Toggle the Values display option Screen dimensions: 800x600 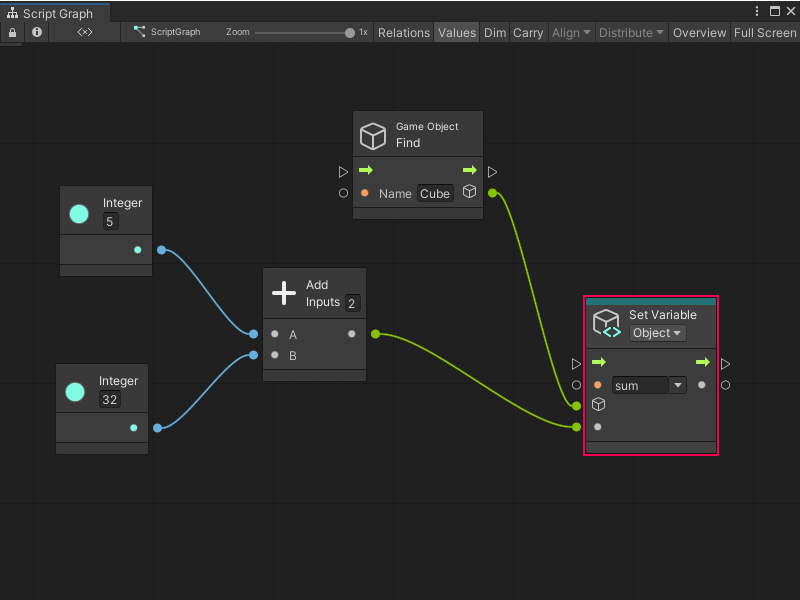(x=456, y=32)
